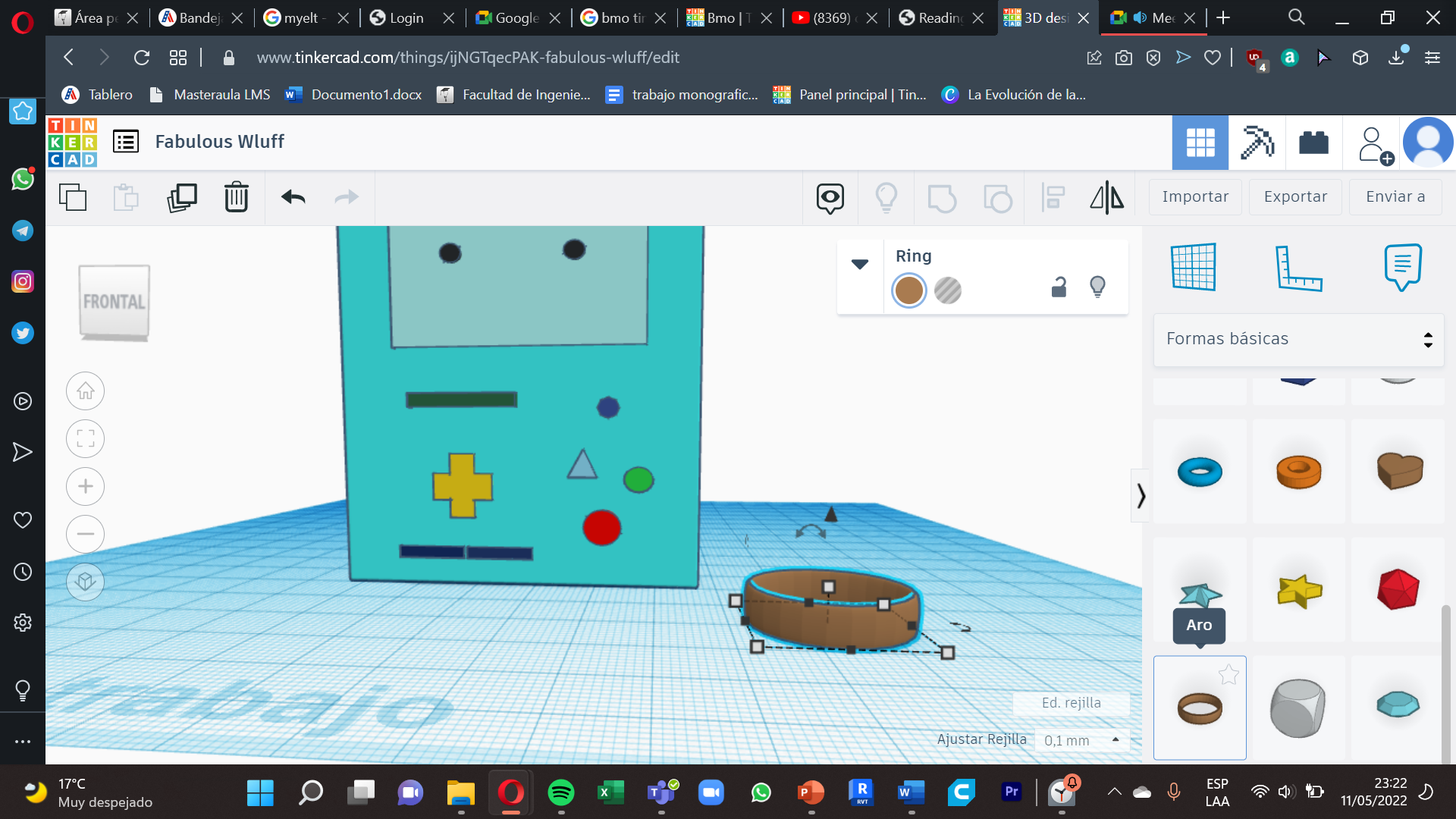The image size is (1456, 819).
Task: Add a Notes annotation tool
Action: (x=1403, y=267)
